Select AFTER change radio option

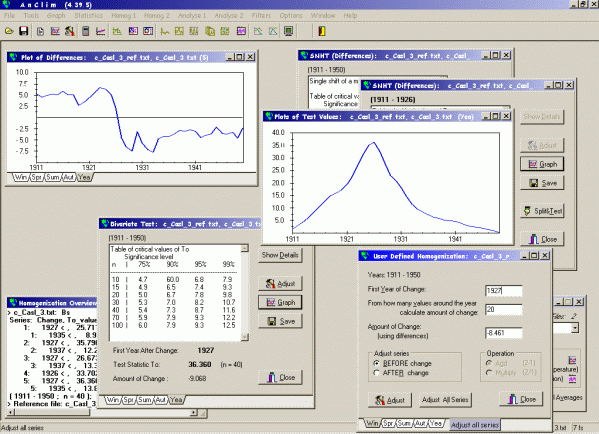(x=377, y=373)
